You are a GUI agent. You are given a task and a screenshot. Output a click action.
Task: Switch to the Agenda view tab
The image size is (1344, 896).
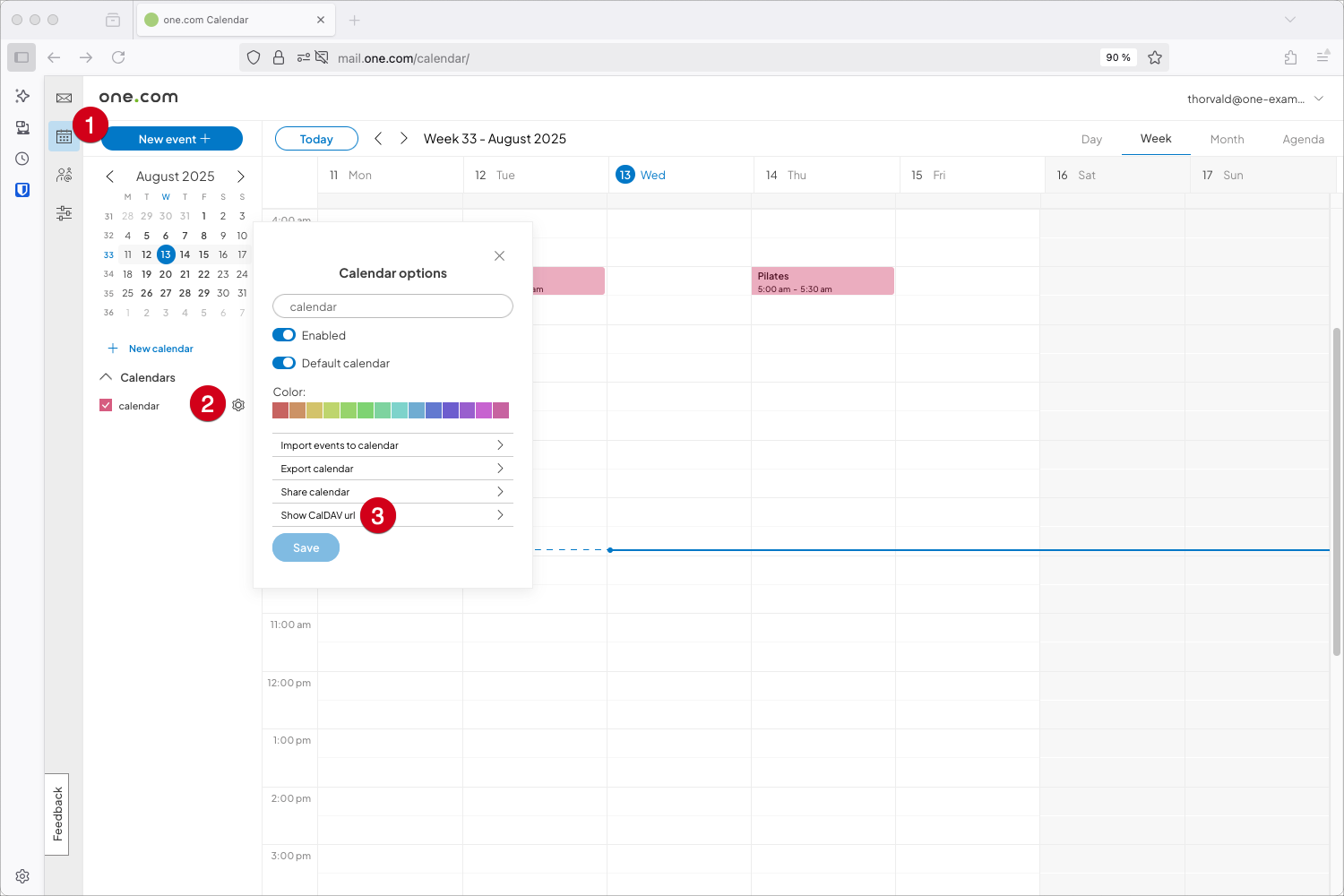1304,139
